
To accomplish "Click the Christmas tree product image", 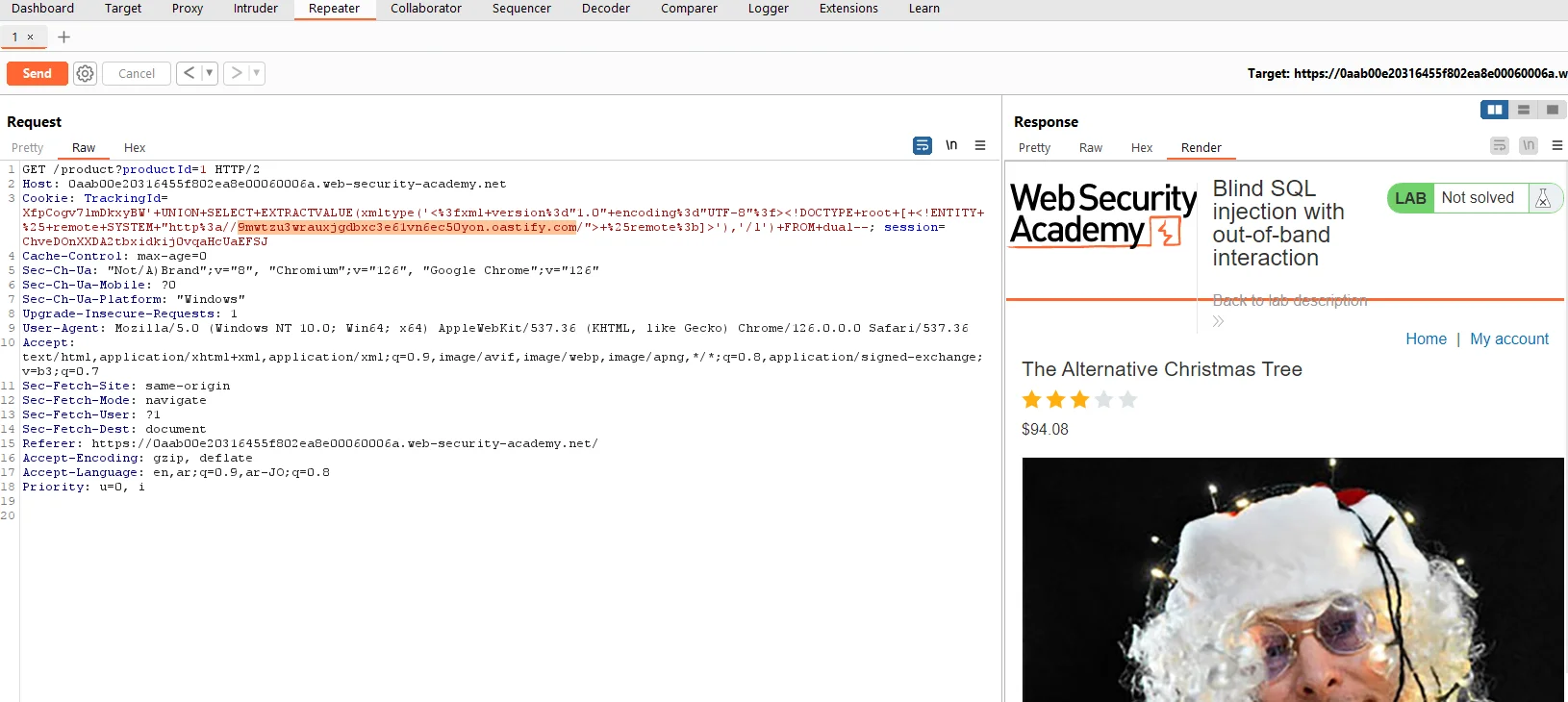I will tap(1293, 580).
